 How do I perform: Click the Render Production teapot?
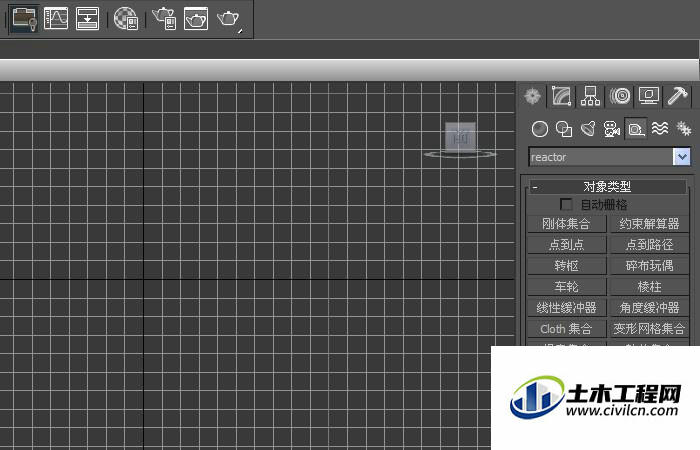coord(229,20)
